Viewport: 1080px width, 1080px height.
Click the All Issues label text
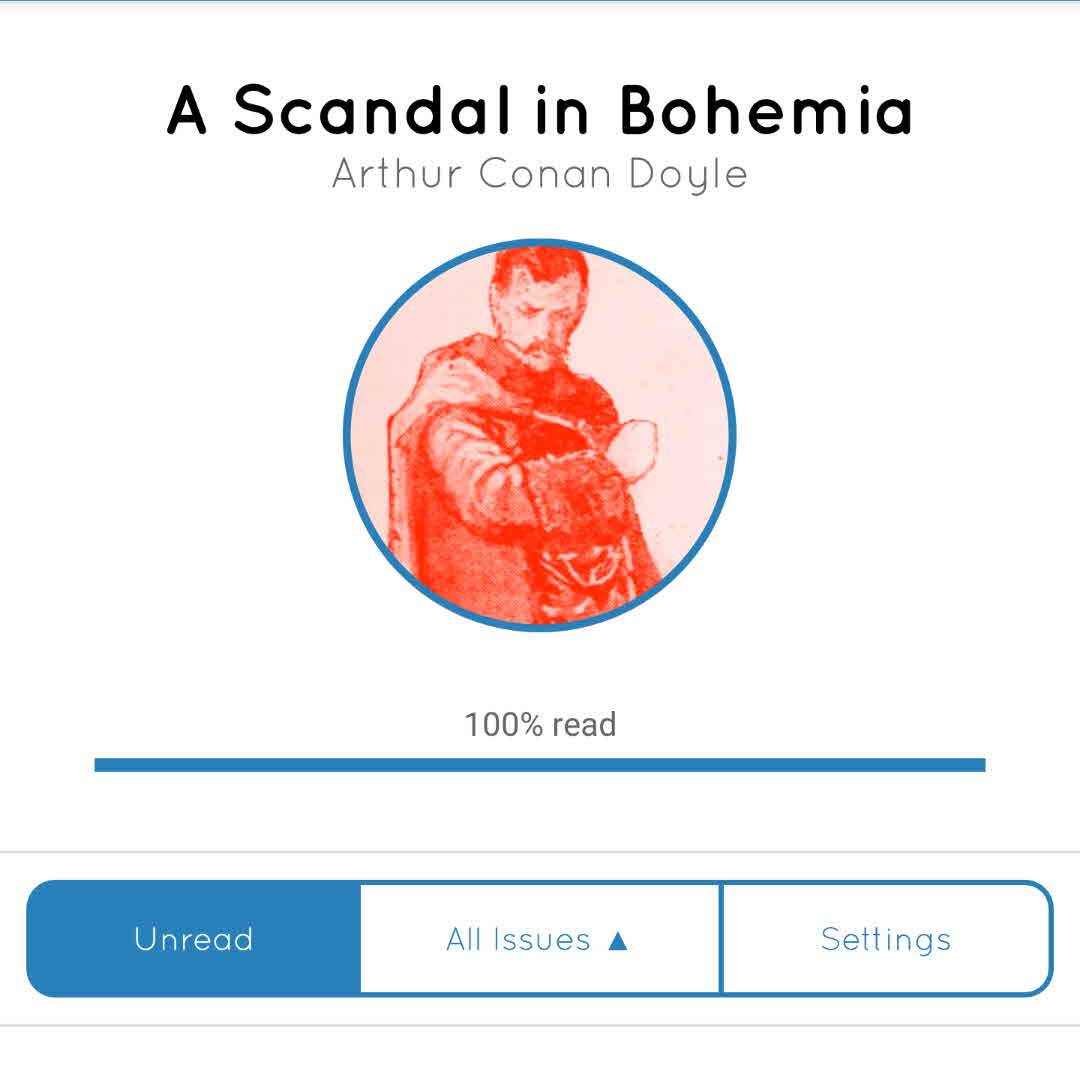tap(518, 940)
